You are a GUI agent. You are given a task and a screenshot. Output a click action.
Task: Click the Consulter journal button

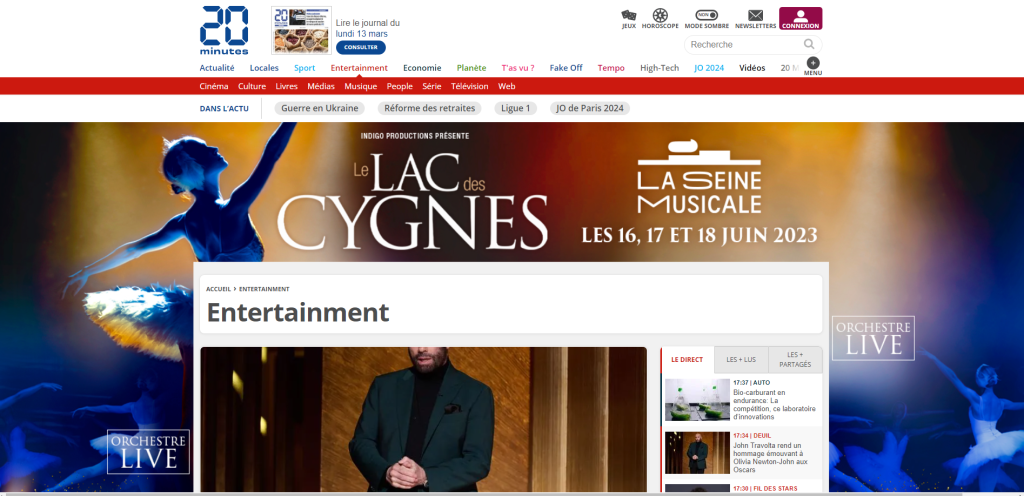360,48
